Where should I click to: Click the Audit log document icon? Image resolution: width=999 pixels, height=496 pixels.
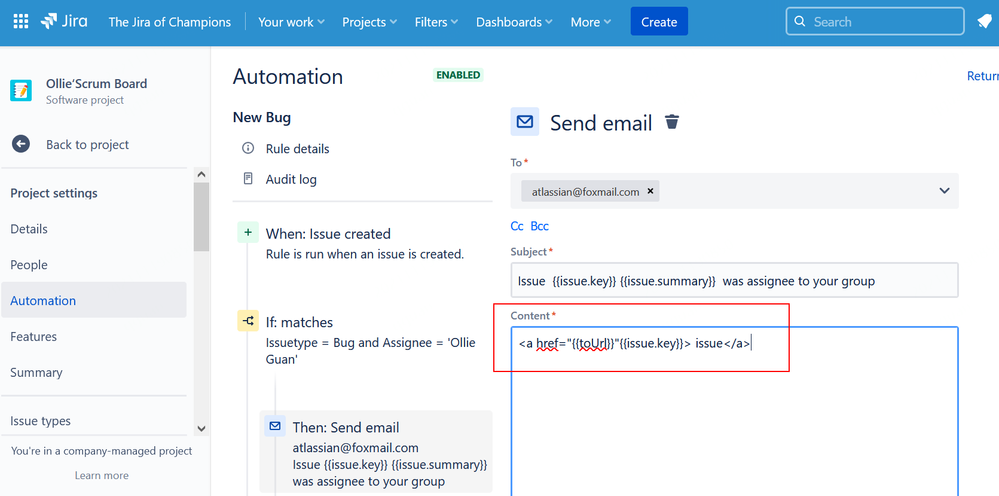248,179
